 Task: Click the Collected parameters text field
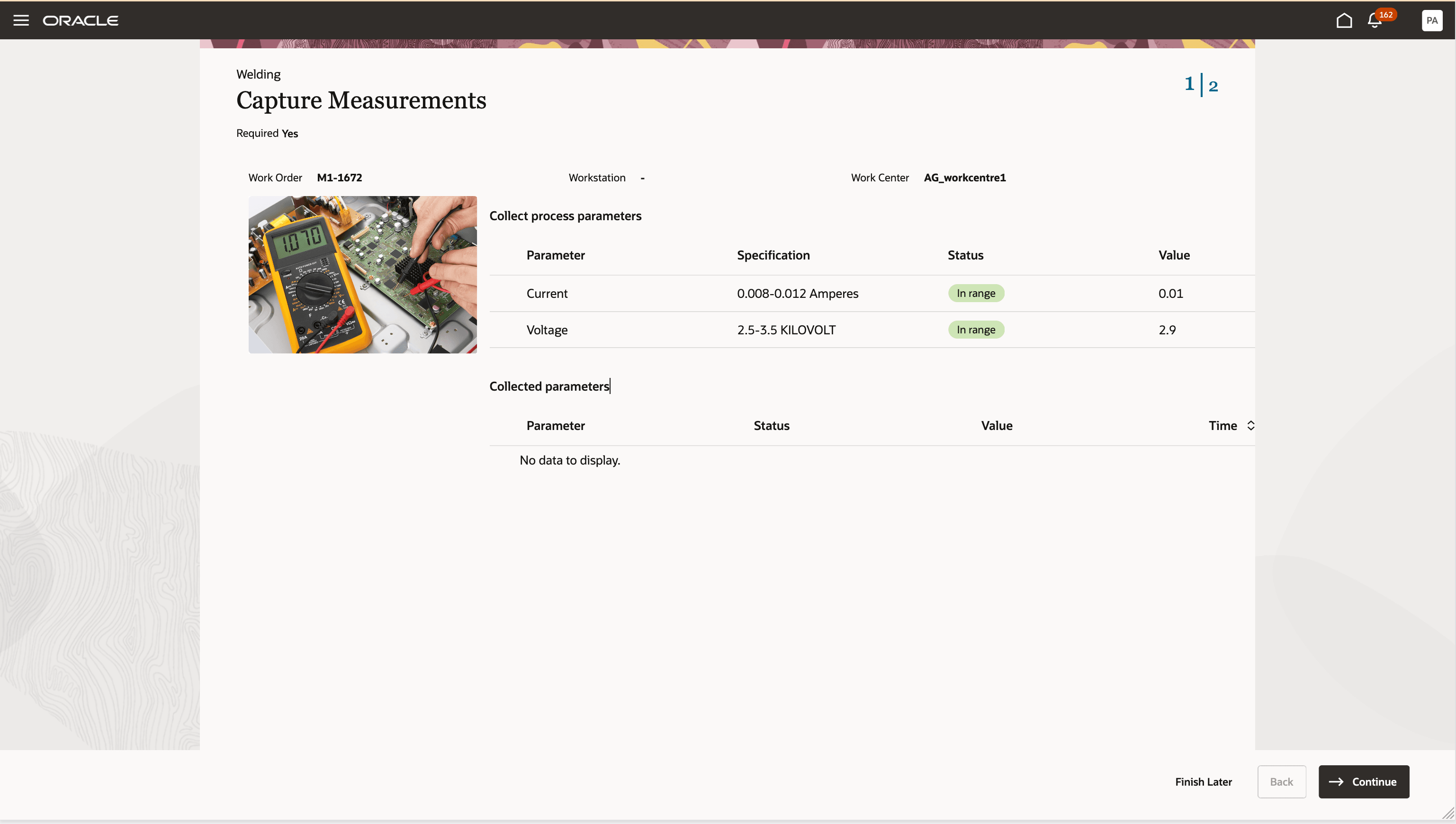pyautogui.click(x=549, y=386)
